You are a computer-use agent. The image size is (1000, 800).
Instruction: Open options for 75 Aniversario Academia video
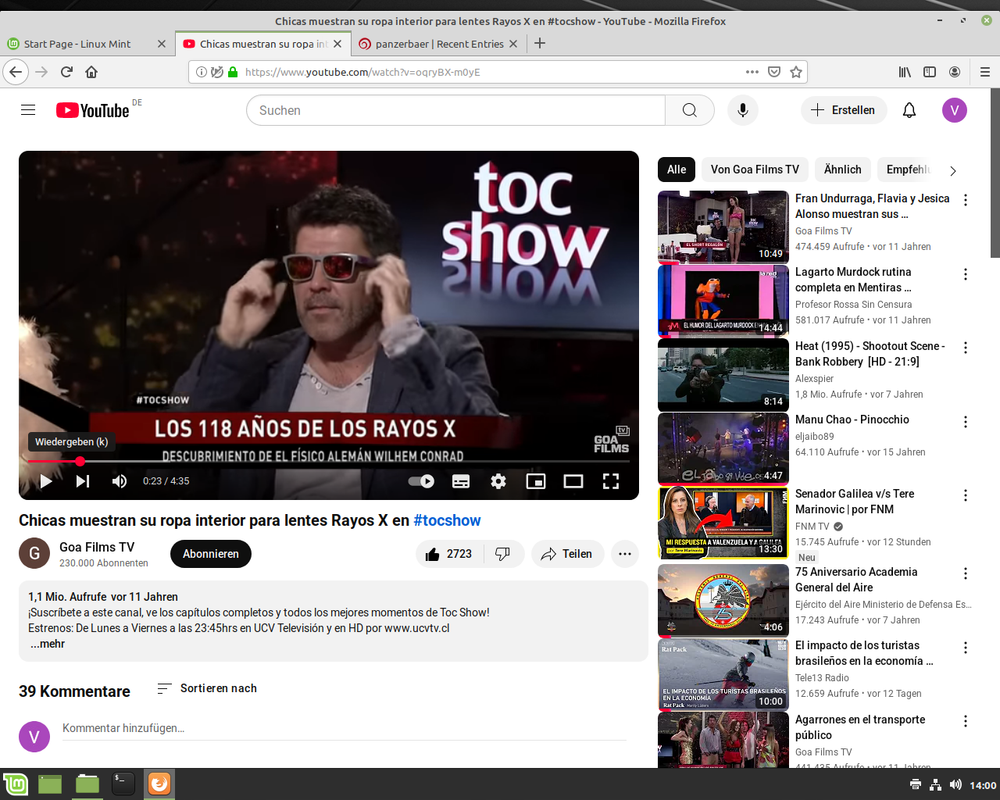pyautogui.click(x=966, y=574)
